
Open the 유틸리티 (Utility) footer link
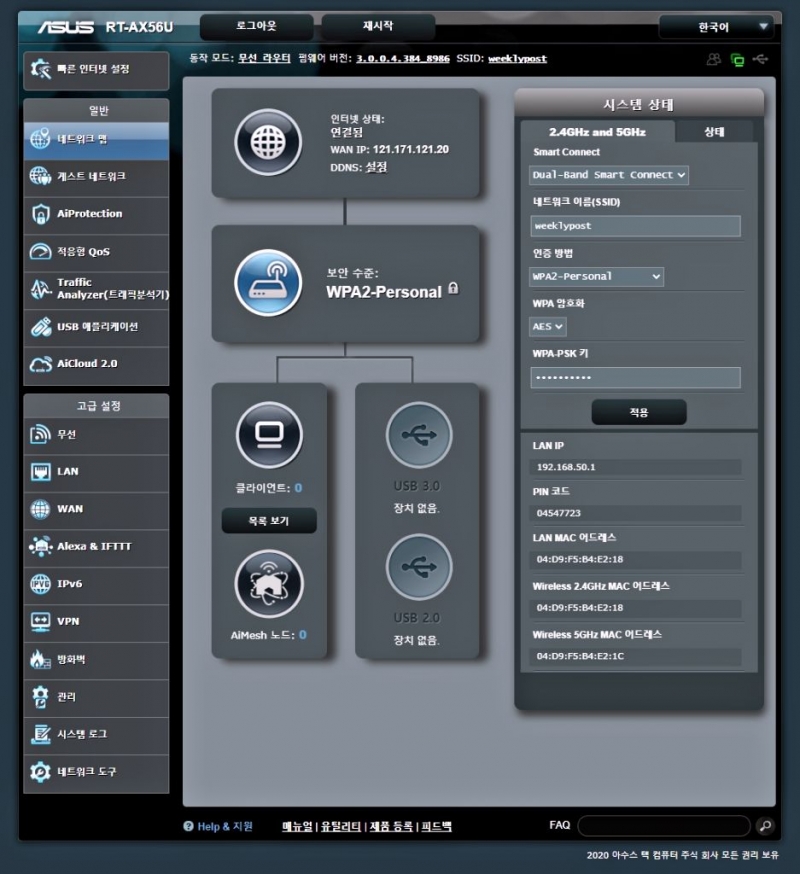341,827
